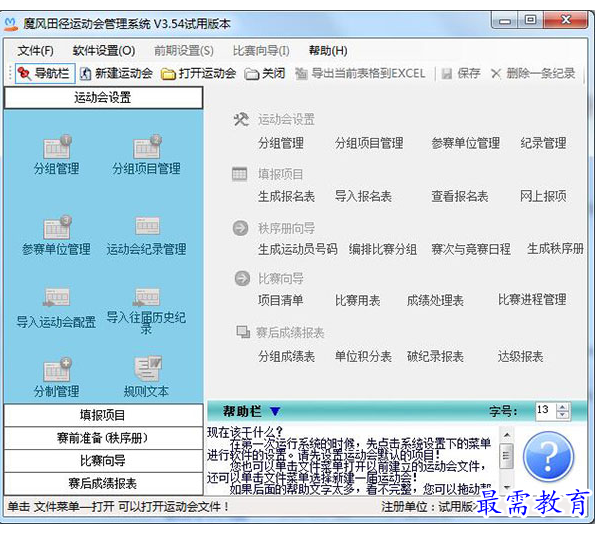Click the 分组项目管理 link in right panel
Screen dimensions: 598x534
tap(369, 143)
